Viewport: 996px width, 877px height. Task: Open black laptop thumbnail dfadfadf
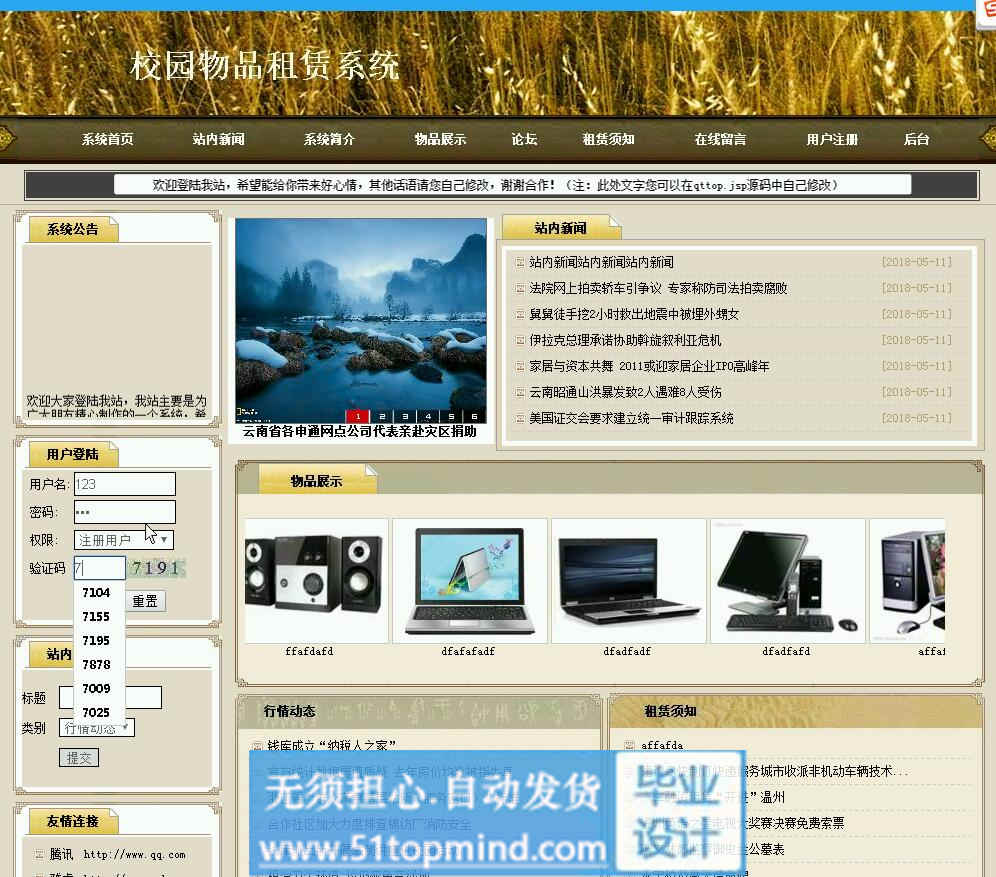(x=629, y=580)
